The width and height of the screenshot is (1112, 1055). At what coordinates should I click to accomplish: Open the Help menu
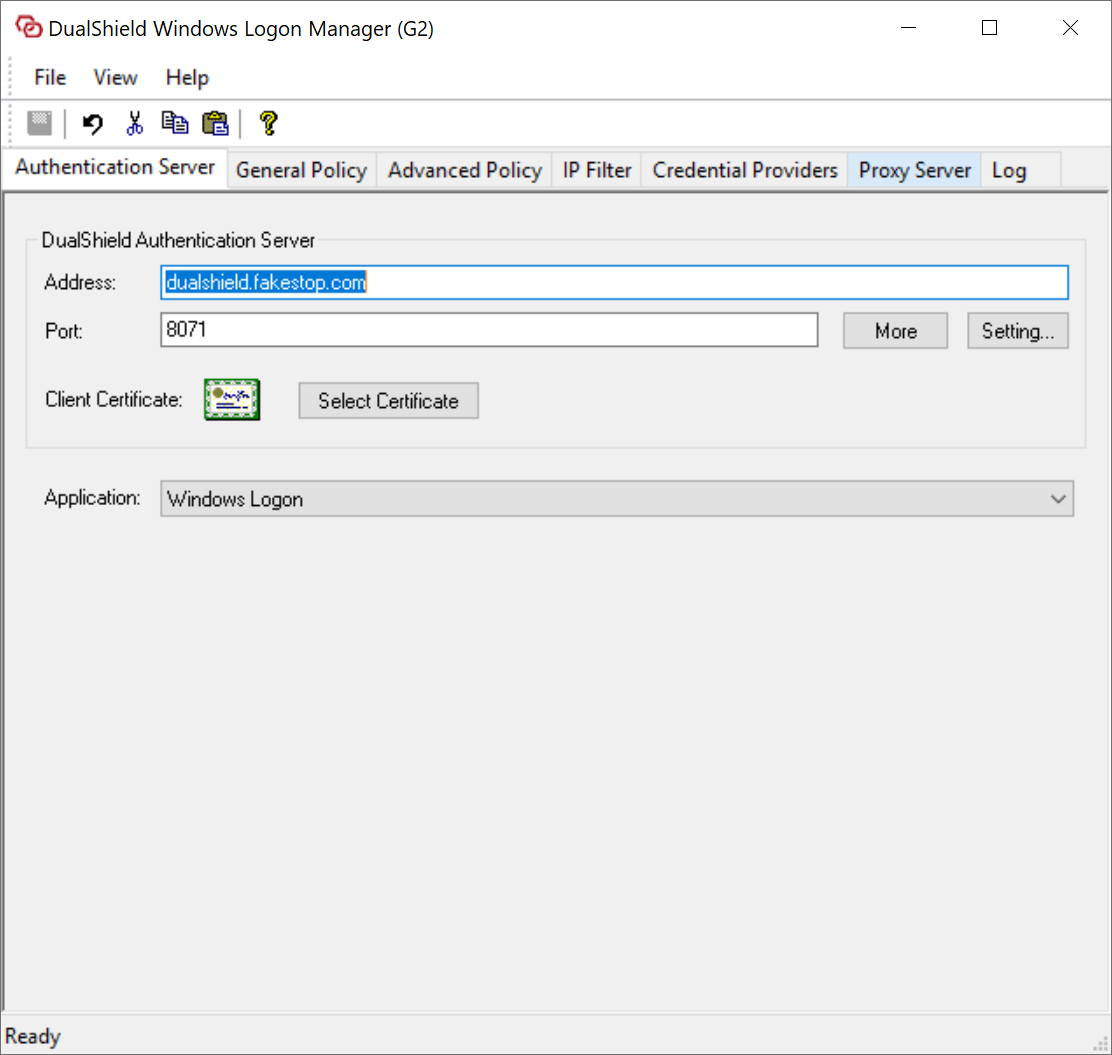click(x=187, y=78)
